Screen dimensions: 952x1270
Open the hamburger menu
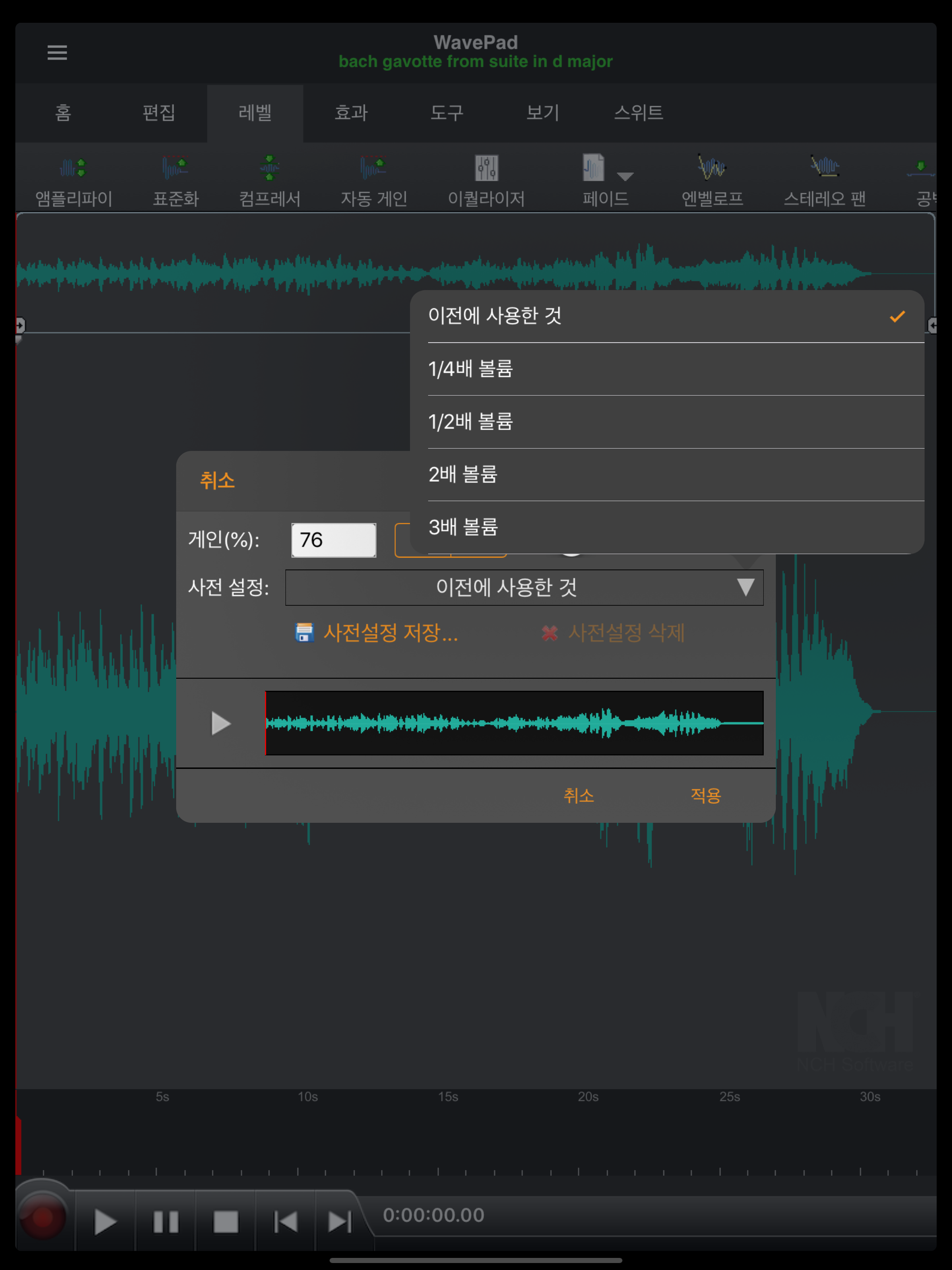tap(57, 52)
